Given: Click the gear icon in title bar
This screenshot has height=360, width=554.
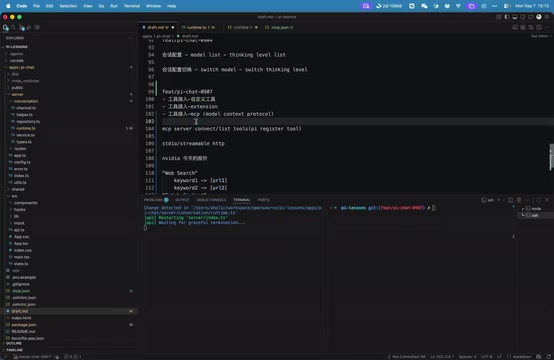Looking at the screenshot, I should click(547, 17).
